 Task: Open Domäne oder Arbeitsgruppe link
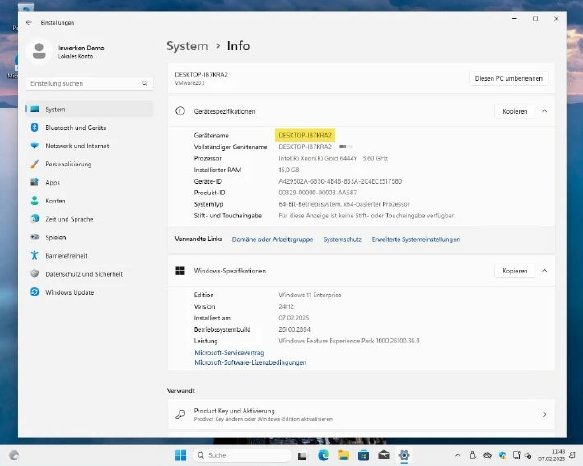272,240
